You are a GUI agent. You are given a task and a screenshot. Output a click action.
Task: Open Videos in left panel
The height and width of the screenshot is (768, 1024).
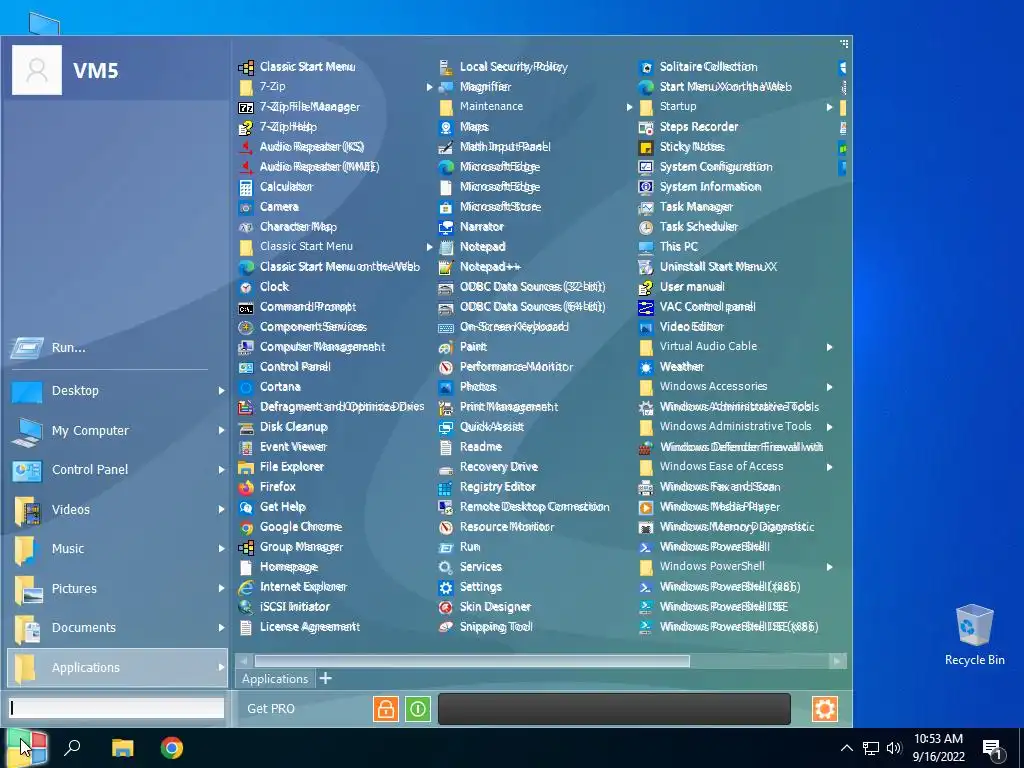click(x=118, y=510)
